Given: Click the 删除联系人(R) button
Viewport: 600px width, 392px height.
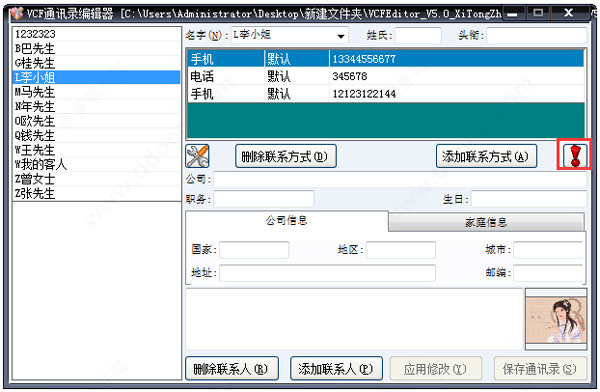Looking at the screenshot, I should 232,369.
